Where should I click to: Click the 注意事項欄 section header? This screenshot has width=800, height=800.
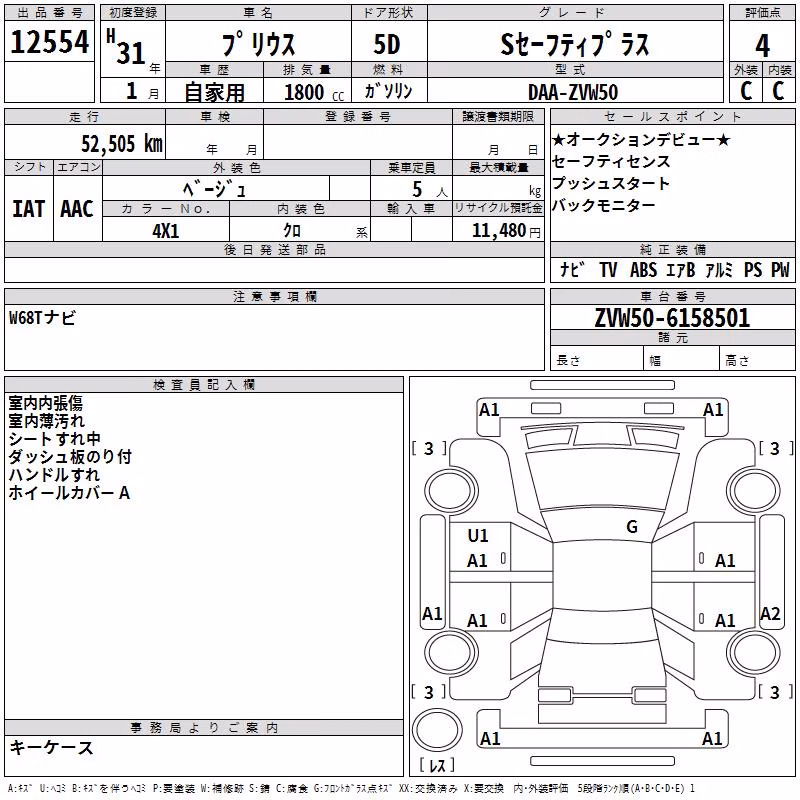tap(275, 296)
